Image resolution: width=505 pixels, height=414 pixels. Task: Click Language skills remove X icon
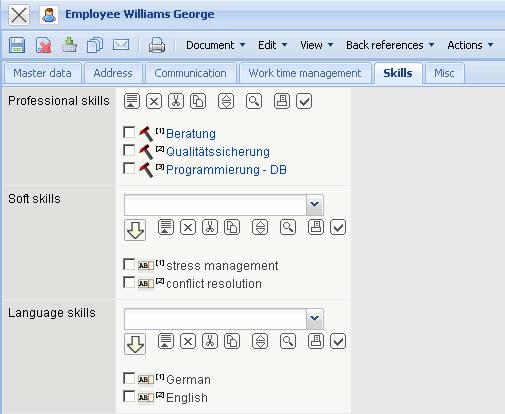click(188, 341)
